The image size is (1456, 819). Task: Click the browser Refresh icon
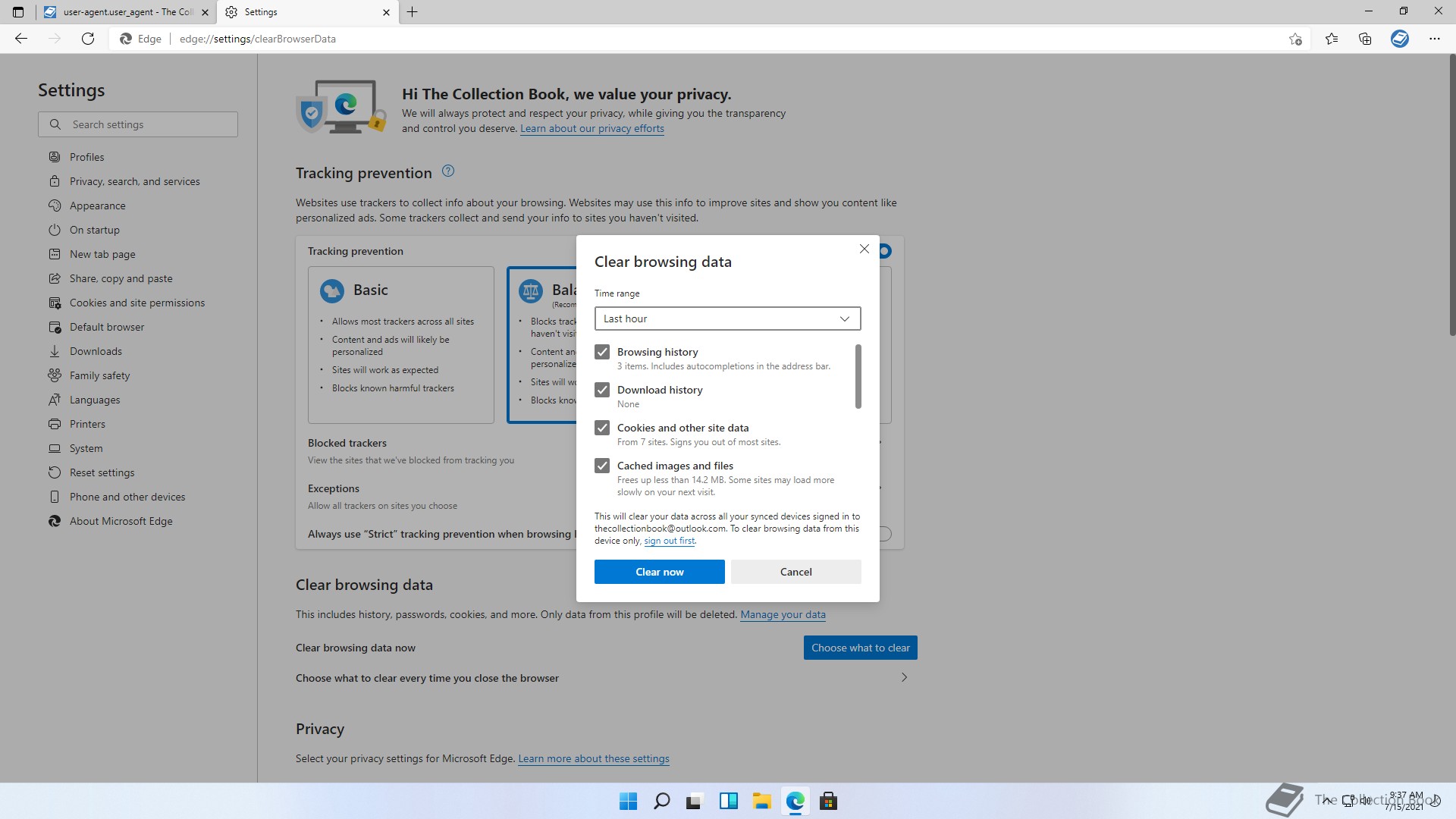(88, 39)
